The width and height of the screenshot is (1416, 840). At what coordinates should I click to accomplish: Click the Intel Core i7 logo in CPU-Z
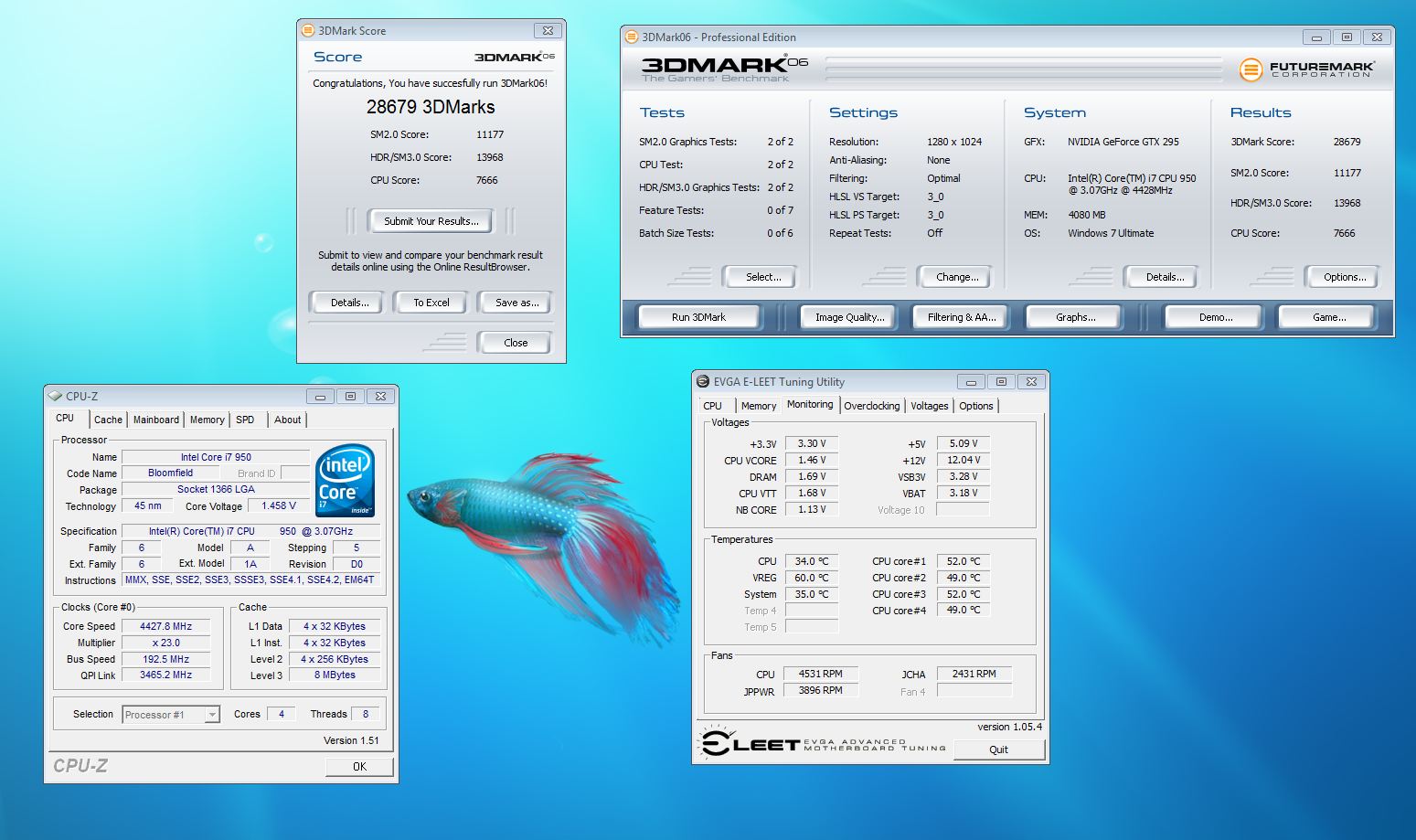coord(346,481)
